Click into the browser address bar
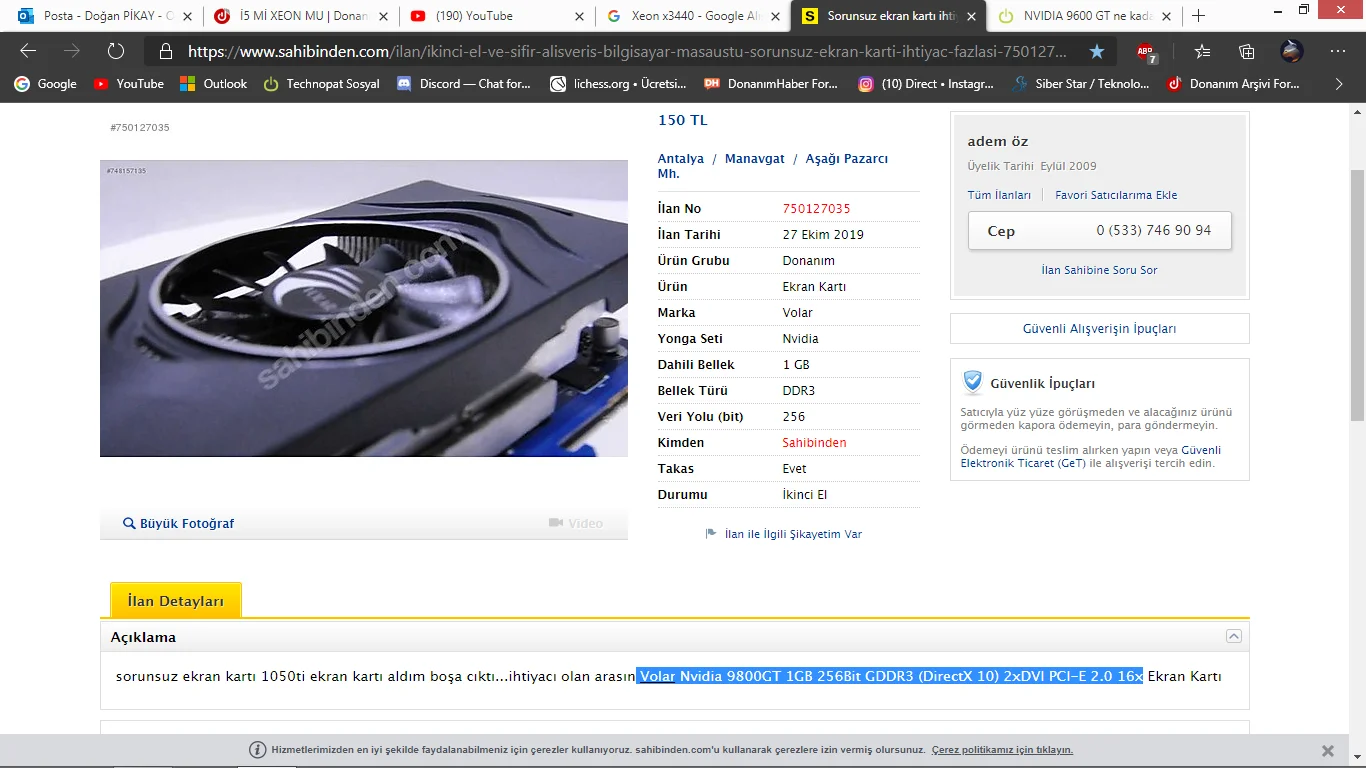This screenshot has height=768, width=1366. (x=627, y=51)
